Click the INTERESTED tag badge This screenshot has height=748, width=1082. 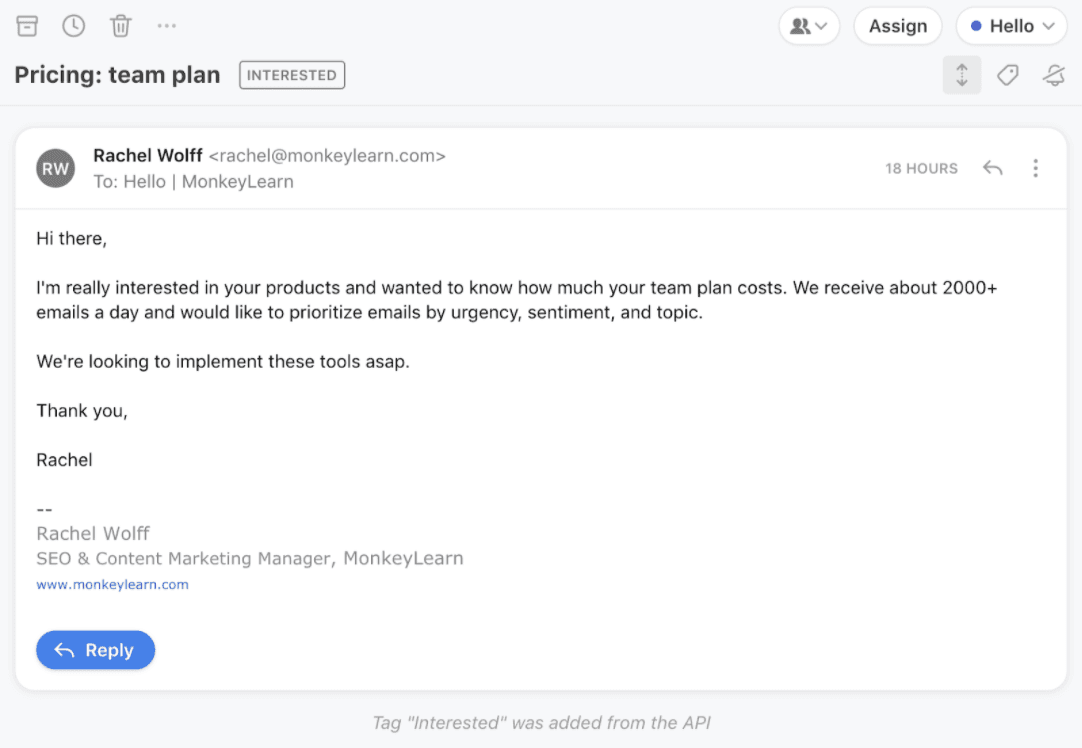point(292,75)
